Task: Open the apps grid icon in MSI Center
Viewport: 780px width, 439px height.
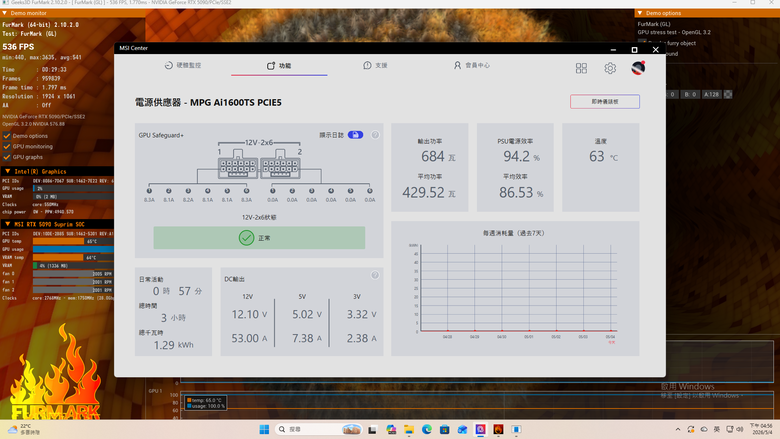Action: click(581, 68)
